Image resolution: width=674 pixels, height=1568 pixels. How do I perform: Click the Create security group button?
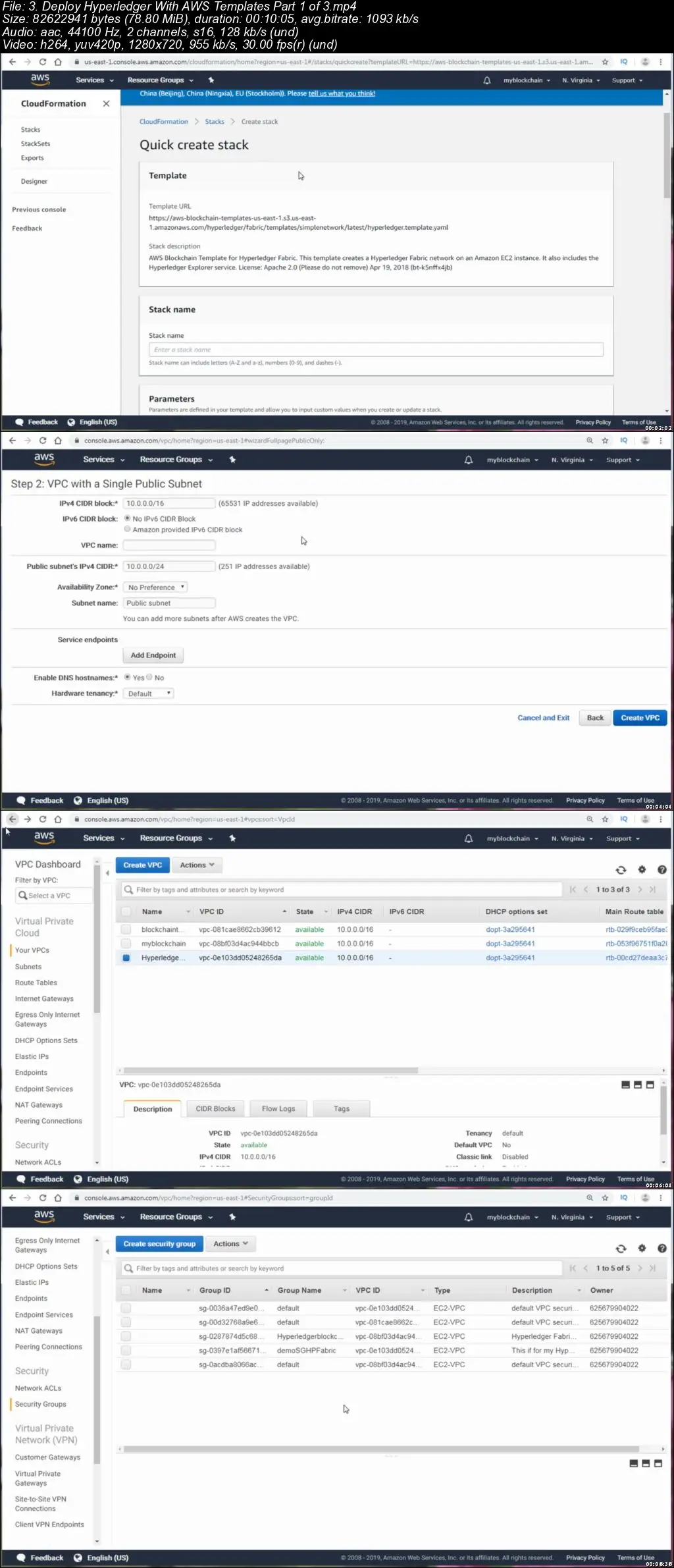159,1243
